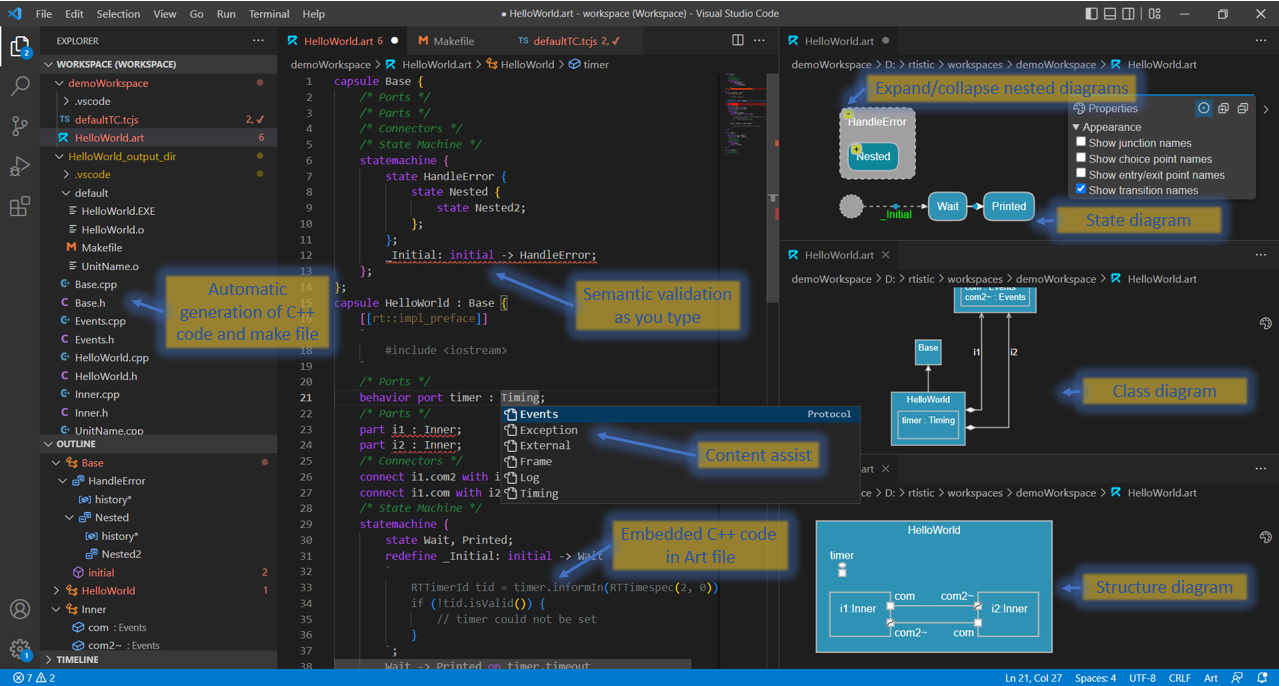Collapse the Appearance section in Properties
The height and width of the screenshot is (686, 1279).
click(1077, 127)
